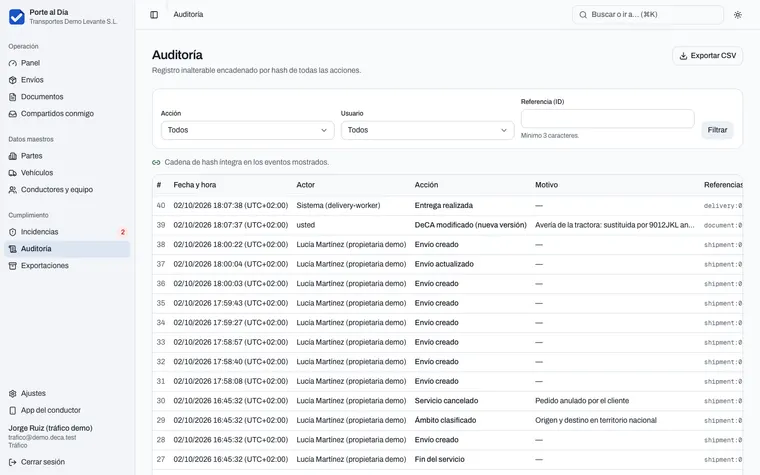Screen dimensions: 760x475
Task: Click the Exportaciones archive icon
Action: click(x=13, y=266)
